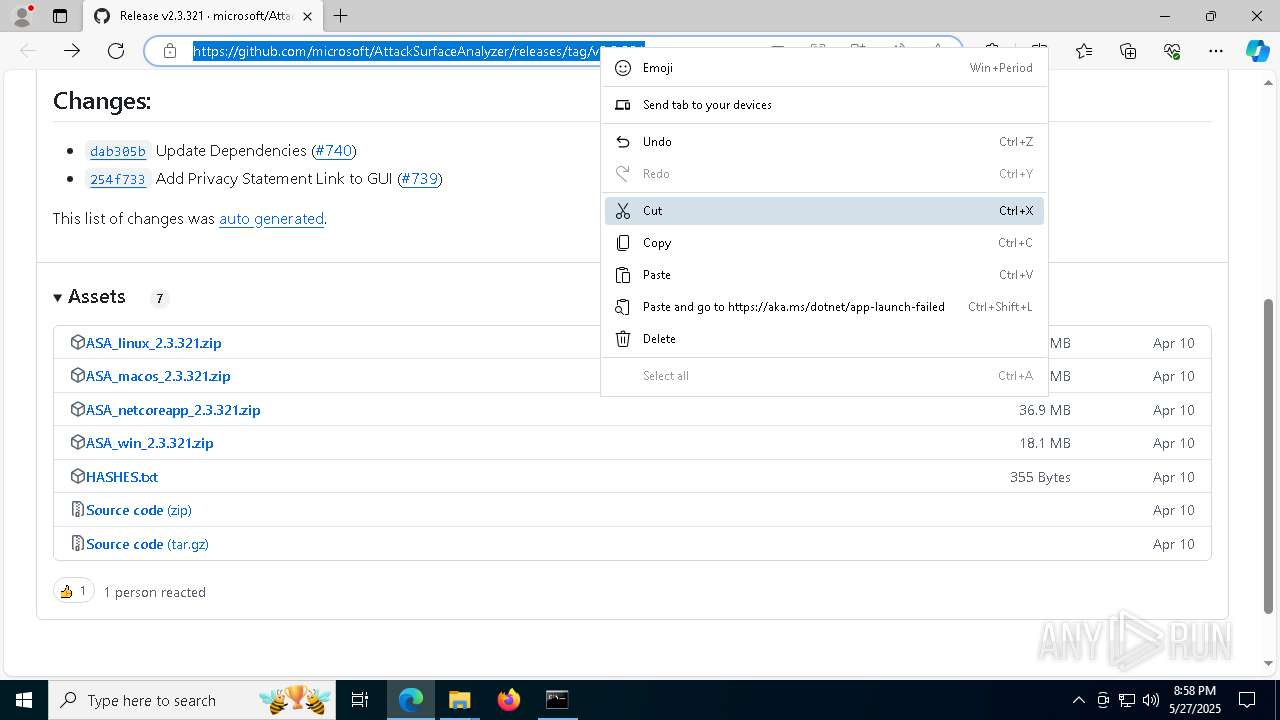
Task: Open the terminal window from the taskbar
Action: [557, 700]
